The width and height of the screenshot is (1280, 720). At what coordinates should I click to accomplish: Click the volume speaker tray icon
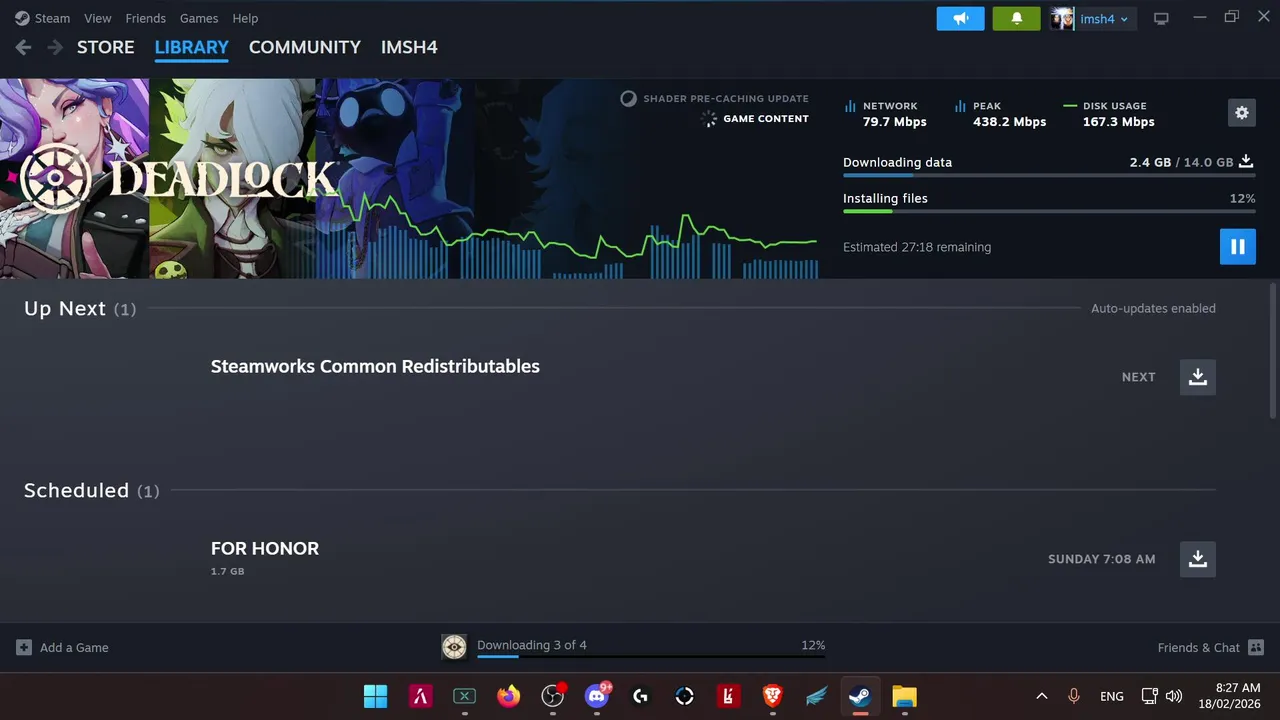click(1174, 696)
